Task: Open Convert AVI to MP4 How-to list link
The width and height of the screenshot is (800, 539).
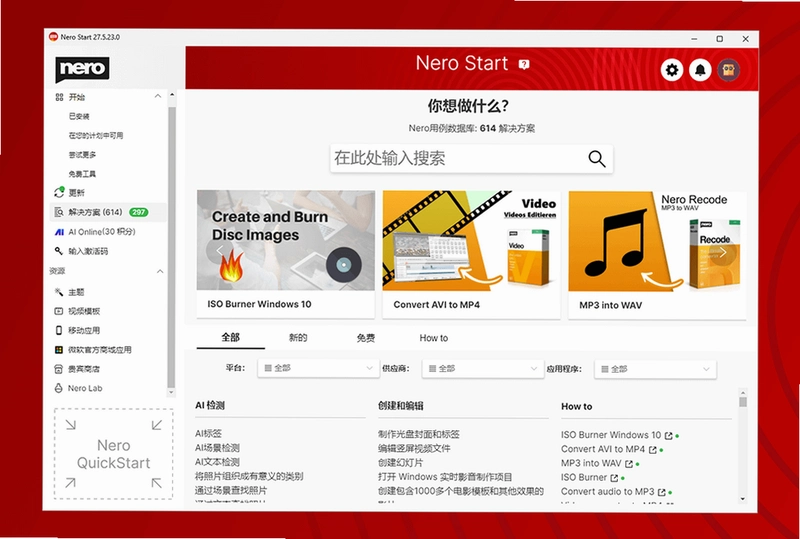Action: point(603,449)
